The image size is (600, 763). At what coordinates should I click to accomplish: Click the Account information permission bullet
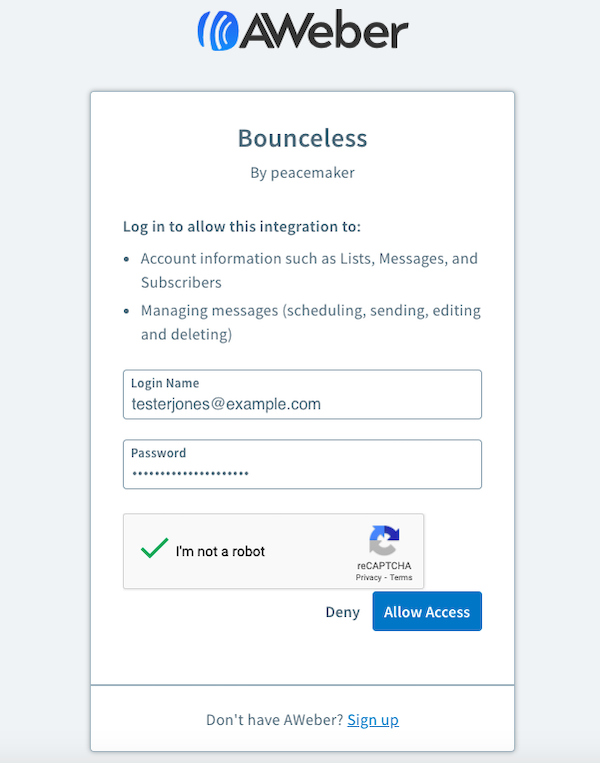(309, 270)
